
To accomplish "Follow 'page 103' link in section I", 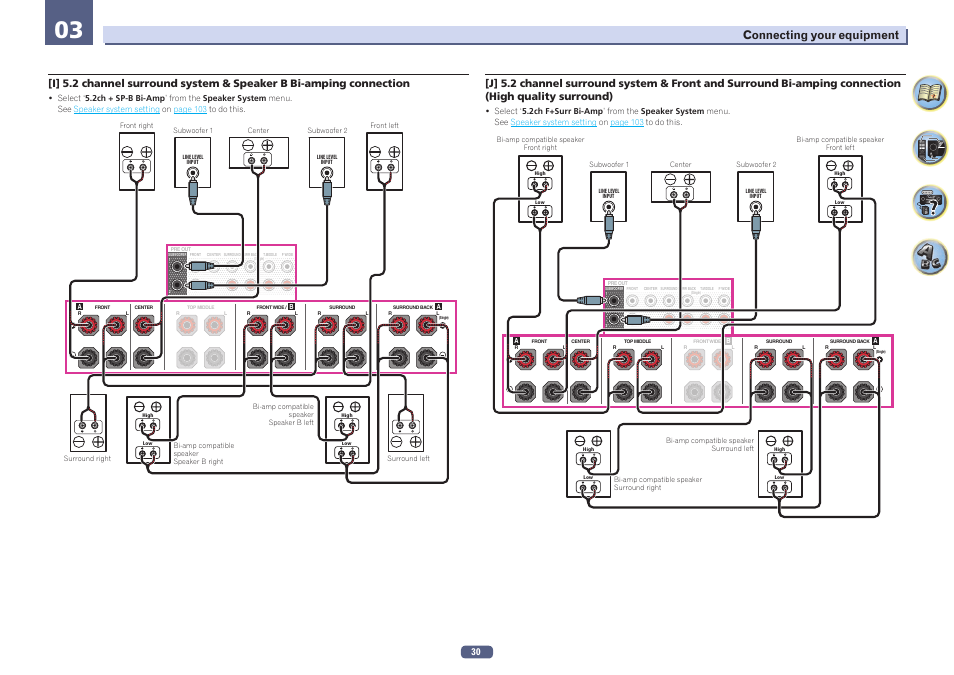I will [190, 109].
